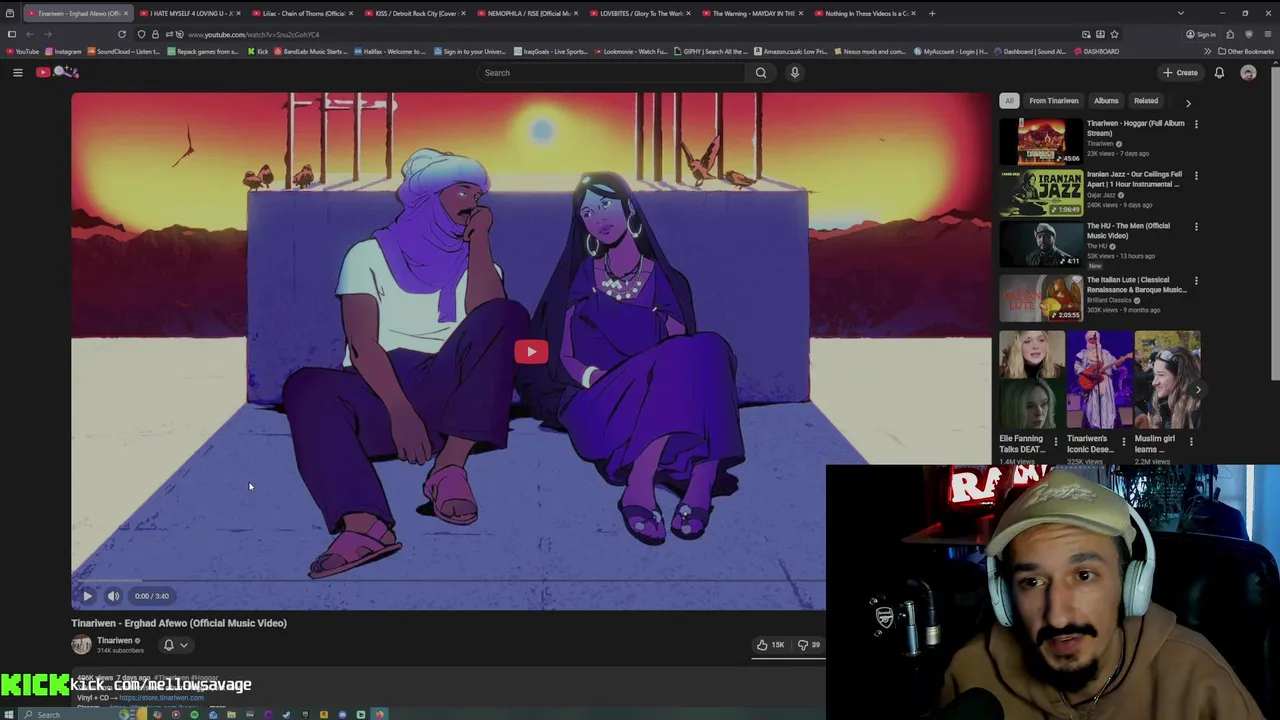Viewport: 1280px width, 720px height.
Task: Click the Create button
Action: [x=1180, y=72]
